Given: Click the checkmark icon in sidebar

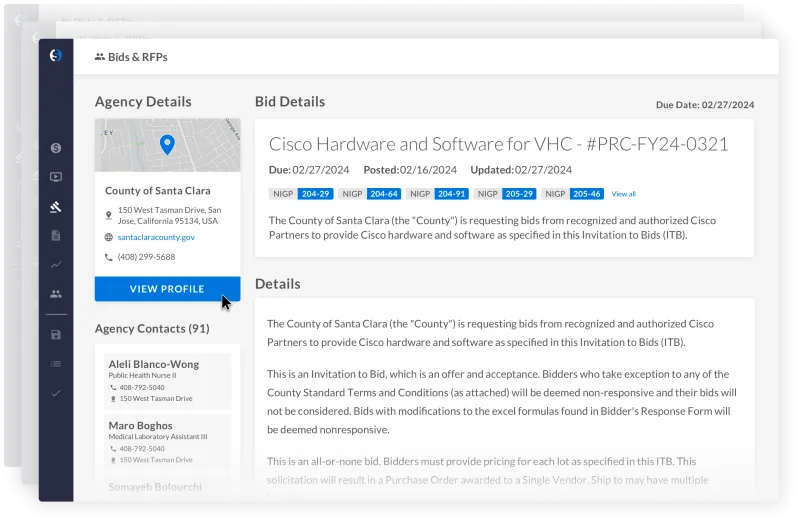Looking at the screenshot, I should (56, 393).
